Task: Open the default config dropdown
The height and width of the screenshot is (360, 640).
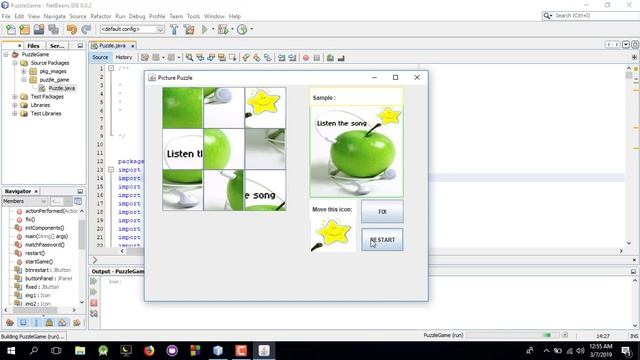Action: point(132,29)
